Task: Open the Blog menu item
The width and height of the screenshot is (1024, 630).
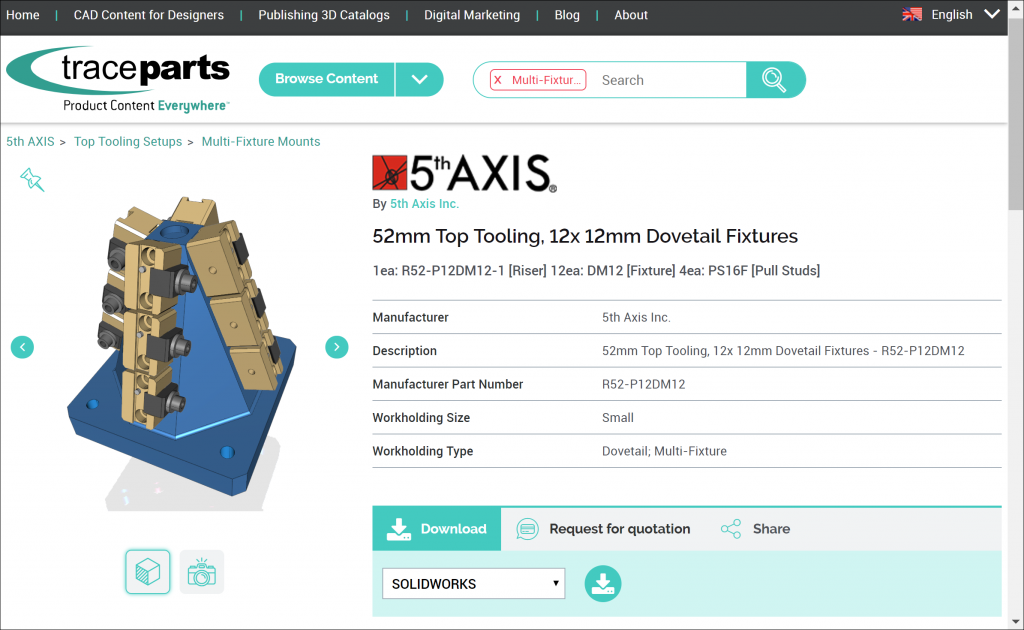Action: point(567,14)
